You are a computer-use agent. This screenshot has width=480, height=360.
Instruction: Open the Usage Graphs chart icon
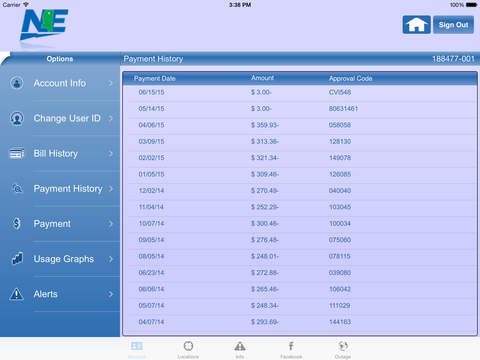click(17, 258)
